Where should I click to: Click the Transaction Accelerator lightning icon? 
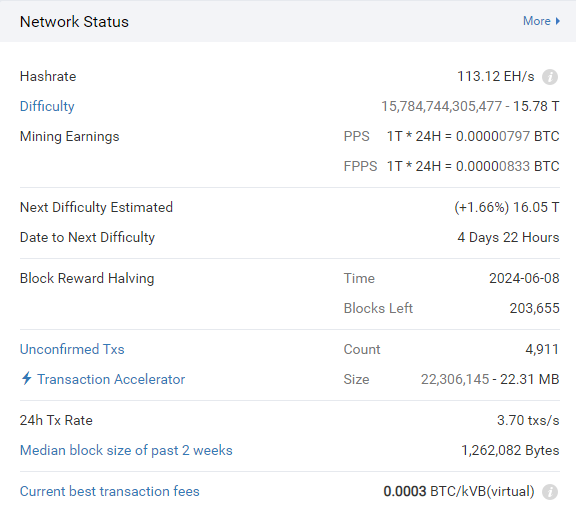pyautogui.click(x=26, y=378)
